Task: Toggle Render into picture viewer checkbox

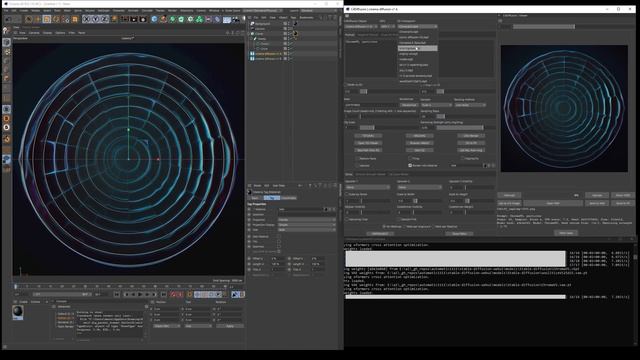Action: (x=410, y=165)
